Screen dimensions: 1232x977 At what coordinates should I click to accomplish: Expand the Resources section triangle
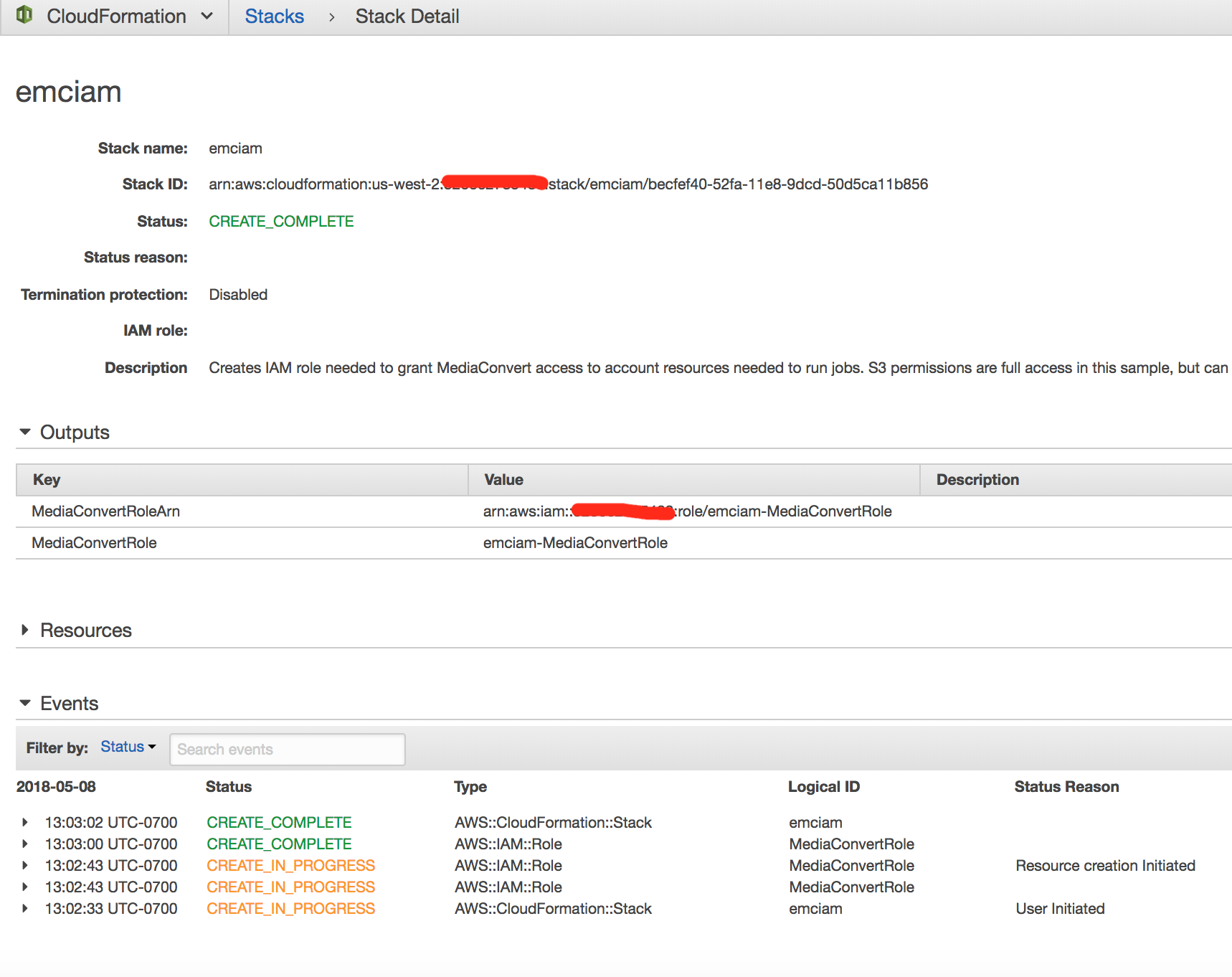25,630
